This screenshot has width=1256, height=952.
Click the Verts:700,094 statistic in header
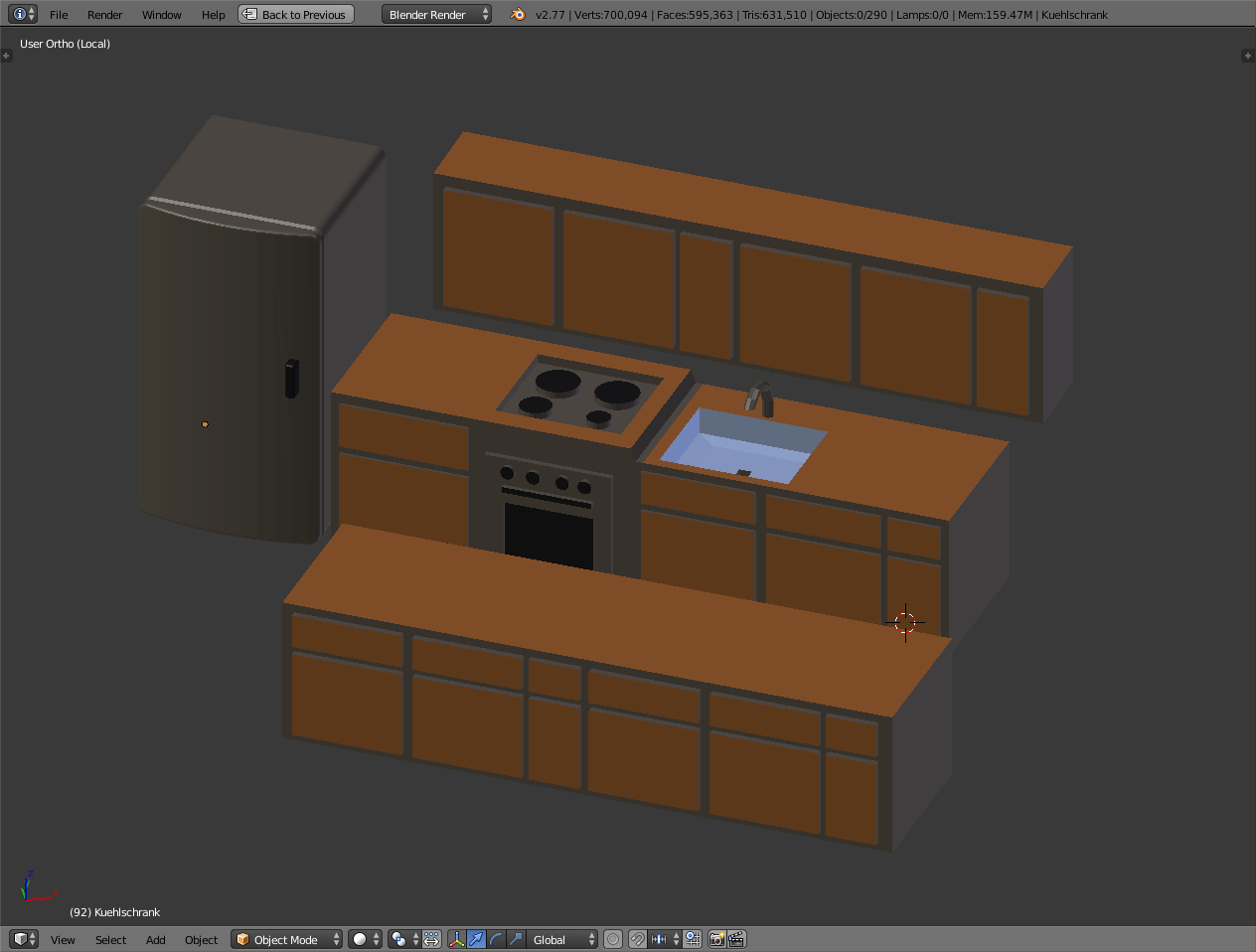[x=610, y=15]
